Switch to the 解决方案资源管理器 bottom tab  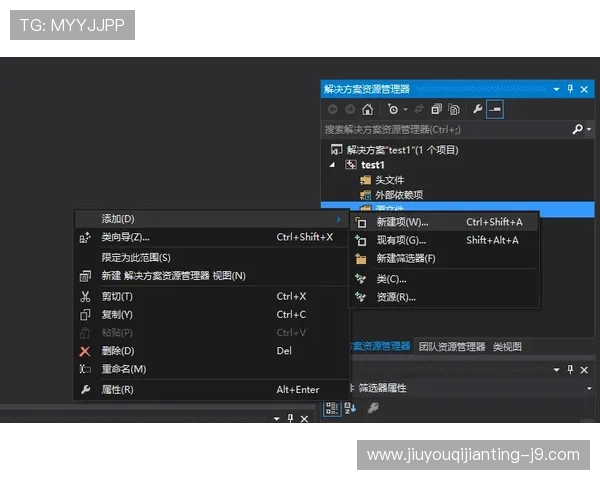pyautogui.click(x=381, y=346)
